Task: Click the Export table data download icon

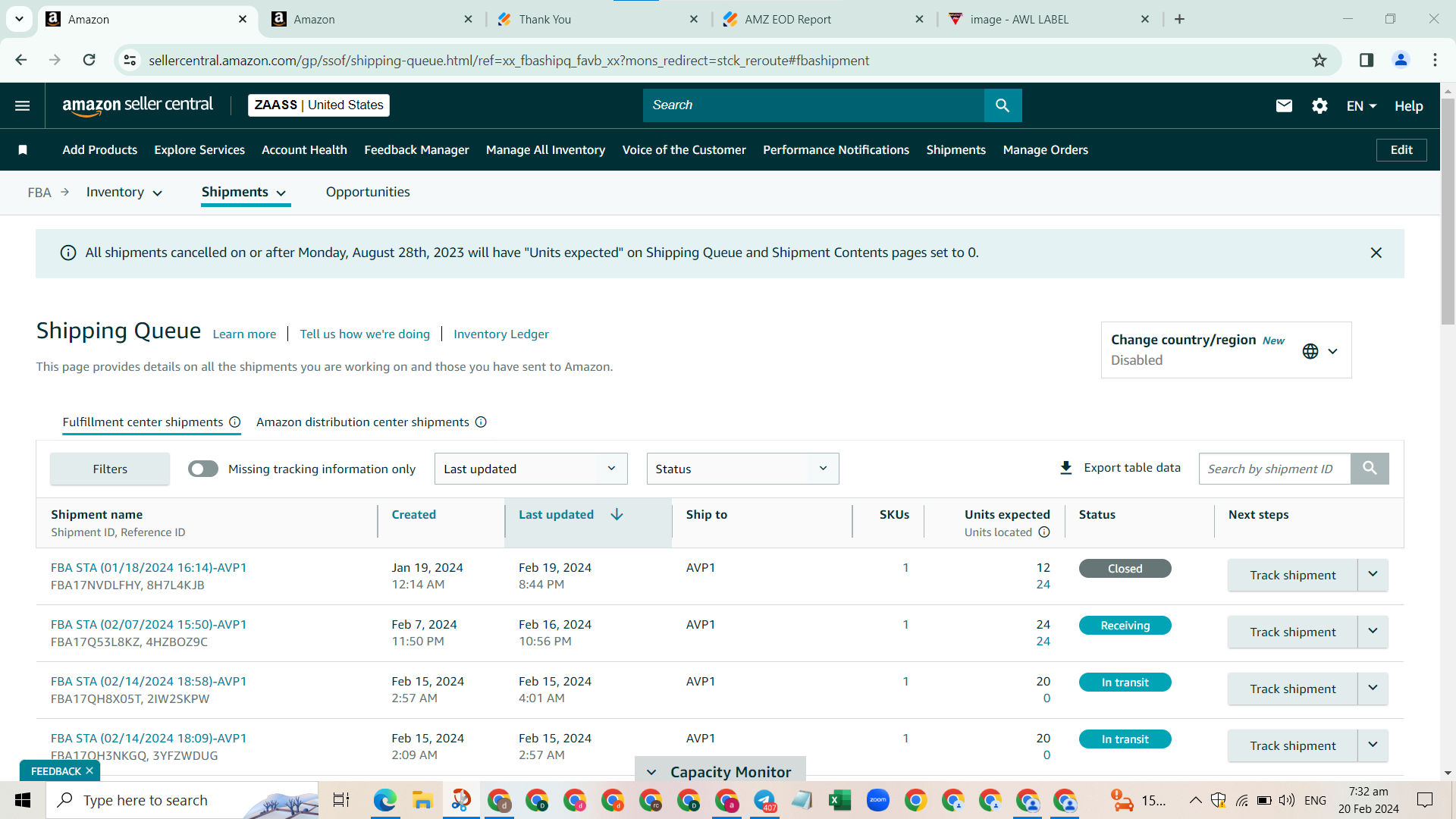Action: (x=1065, y=468)
